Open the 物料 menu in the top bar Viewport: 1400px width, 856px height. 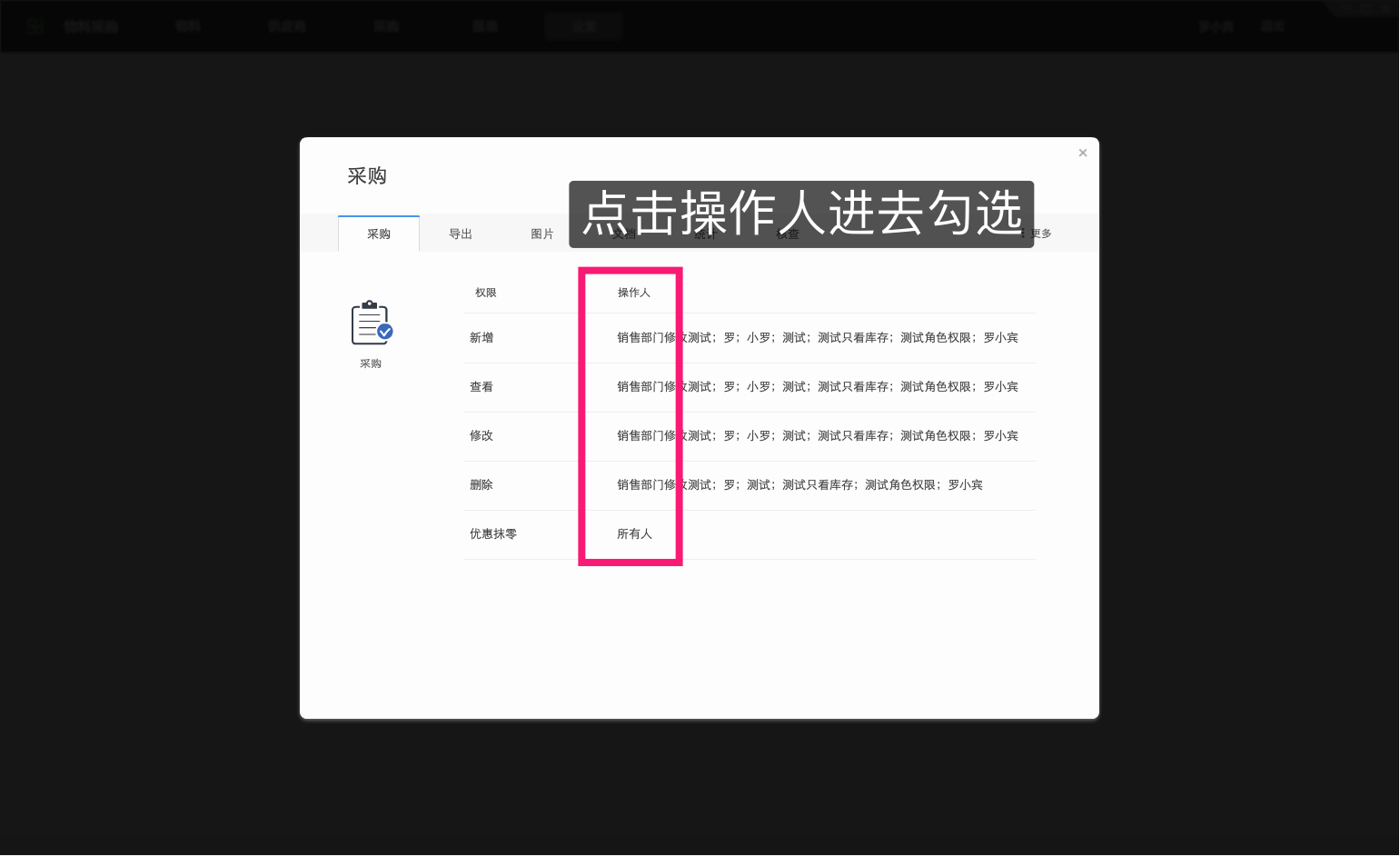coord(188,25)
